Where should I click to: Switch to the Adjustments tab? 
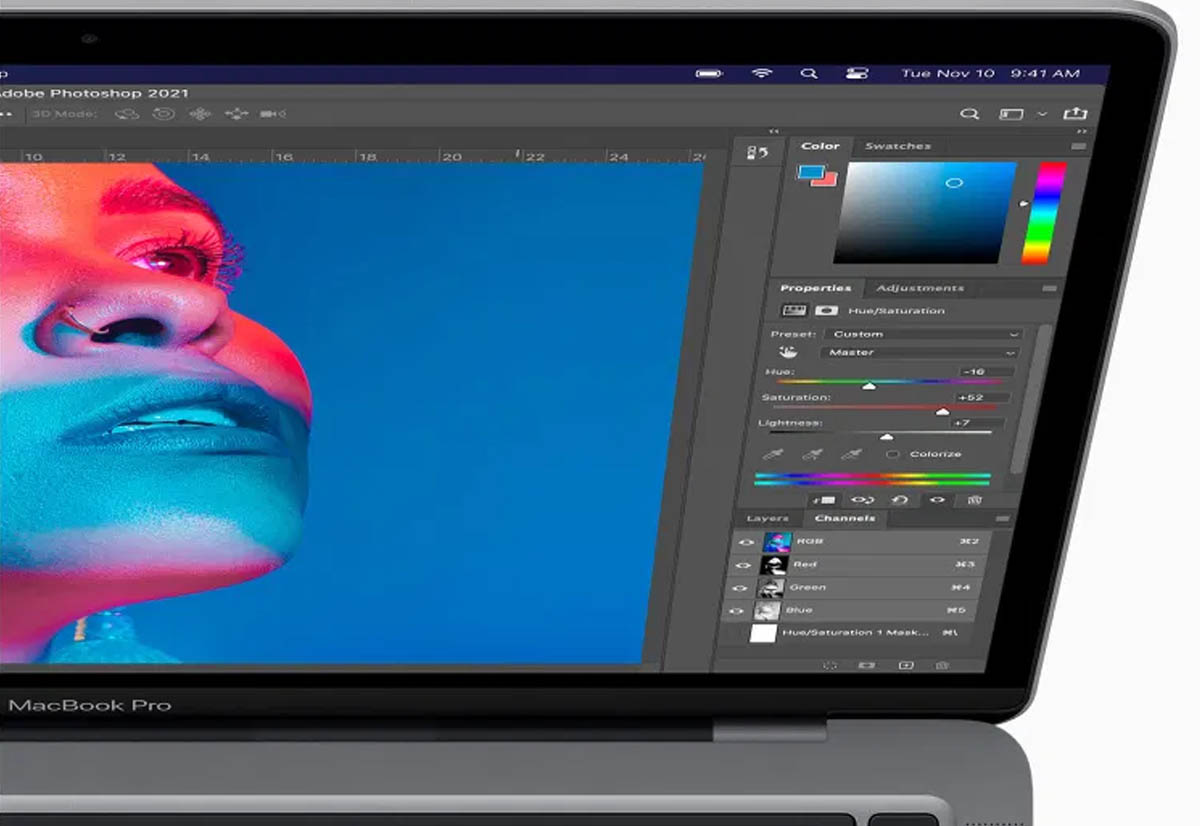pos(920,288)
